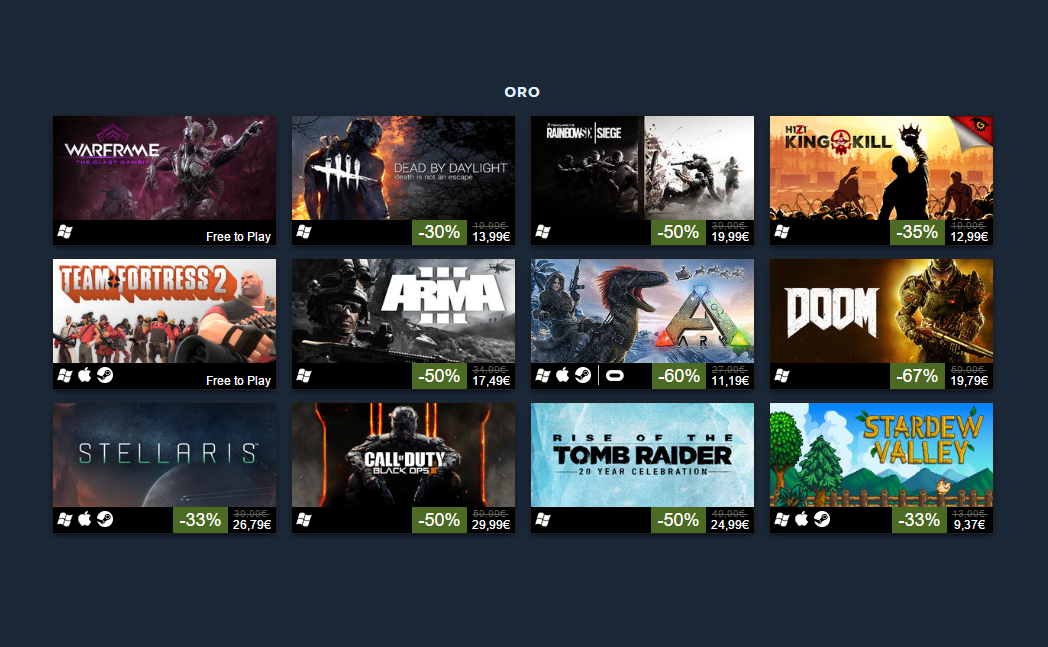Click the Apple icon under Team Fortress 2
This screenshot has height=647, width=1048.
coord(85,376)
